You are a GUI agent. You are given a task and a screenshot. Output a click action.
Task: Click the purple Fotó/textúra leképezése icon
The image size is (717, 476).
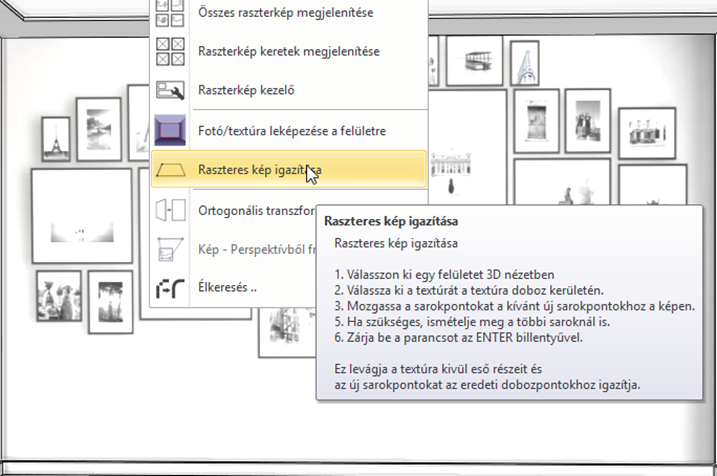(x=170, y=130)
